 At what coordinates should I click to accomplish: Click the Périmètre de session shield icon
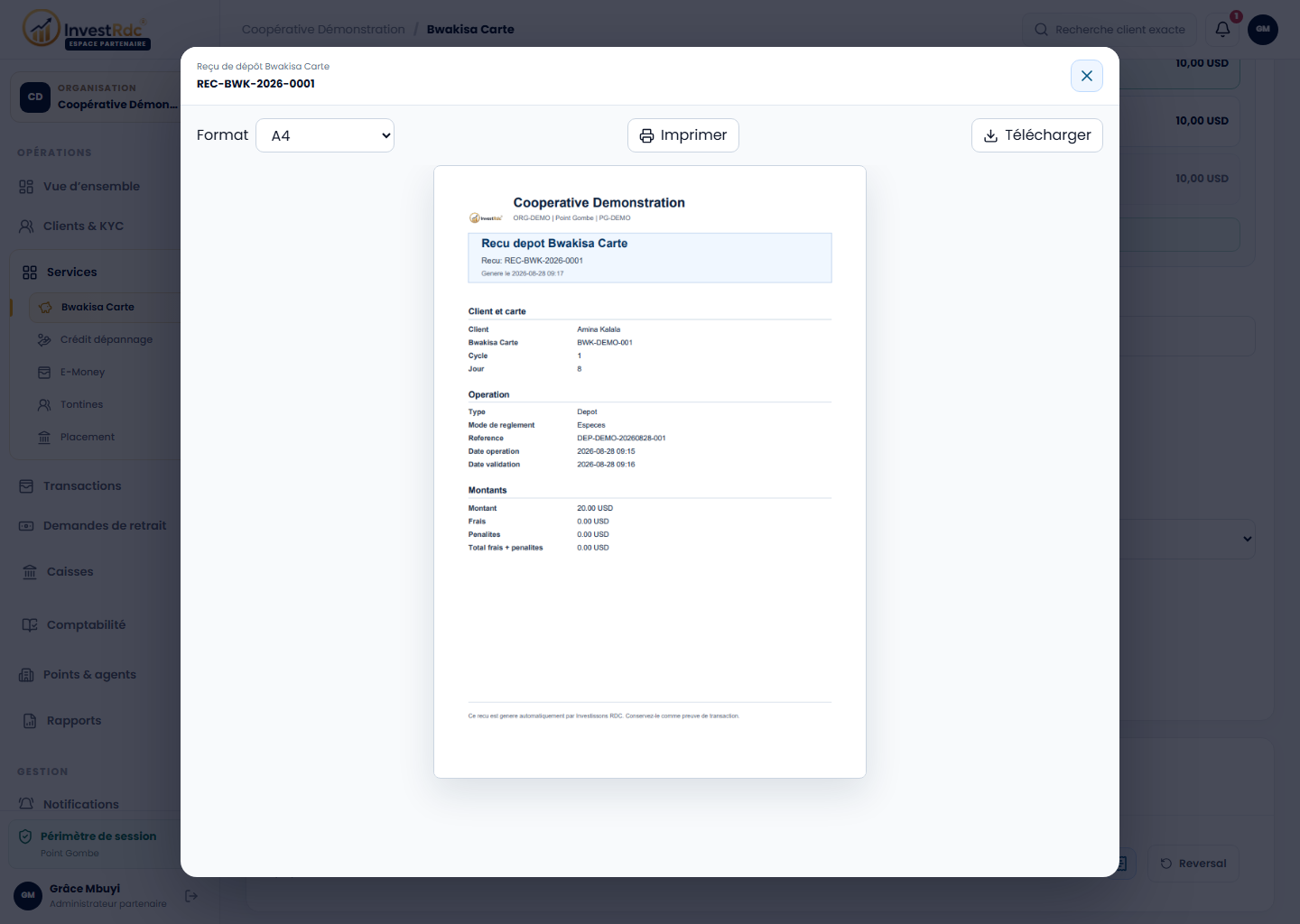click(x=25, y=836)
